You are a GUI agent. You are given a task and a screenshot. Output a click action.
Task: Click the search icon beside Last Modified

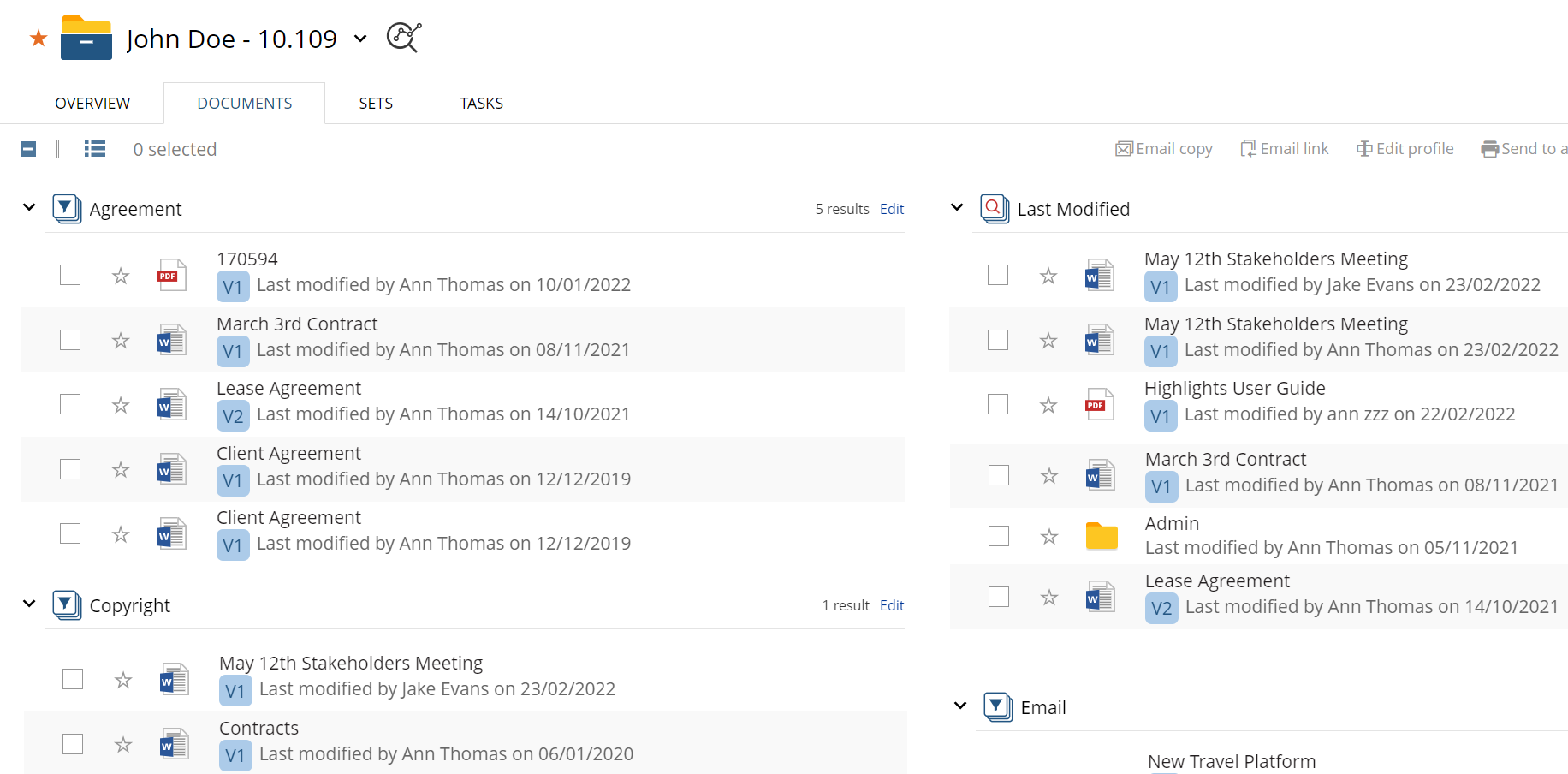coord(994,208)
